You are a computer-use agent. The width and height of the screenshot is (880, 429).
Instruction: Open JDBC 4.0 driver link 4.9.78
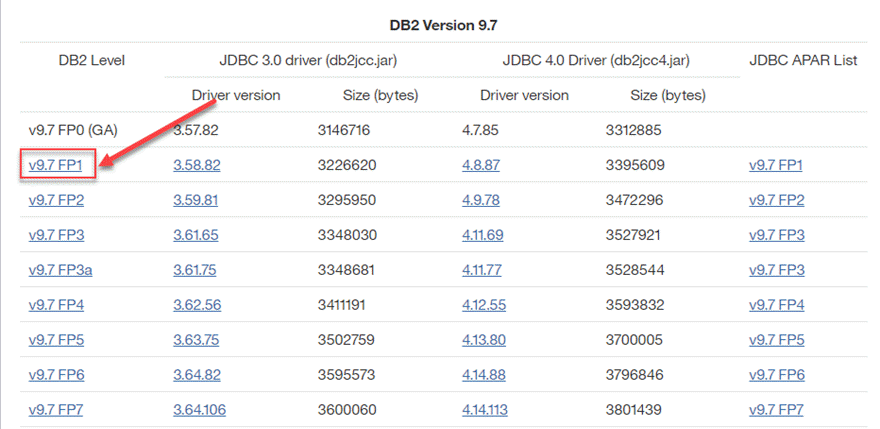[481, 200]
